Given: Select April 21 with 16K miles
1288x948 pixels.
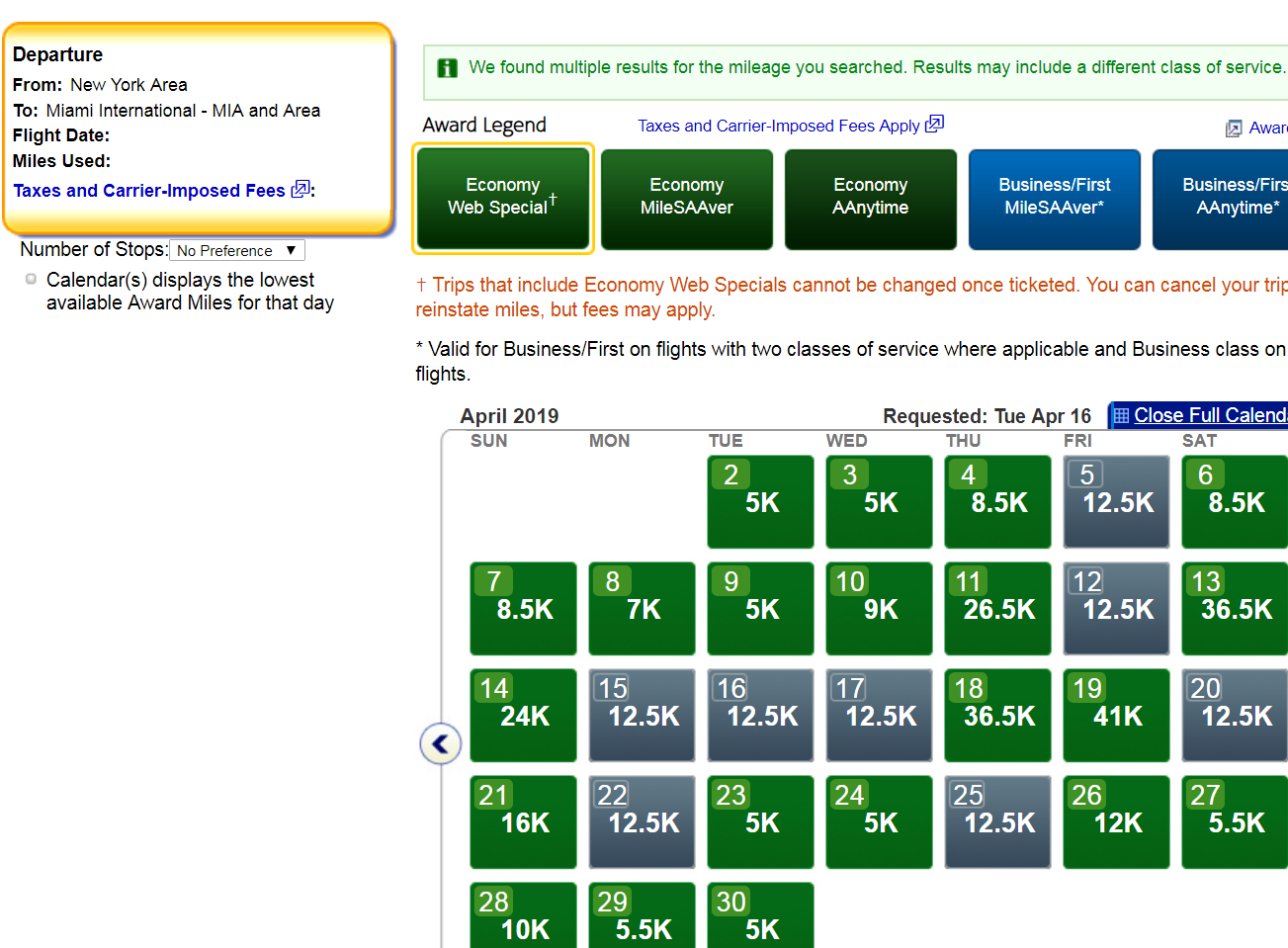Looking at the screenshot, I should click(524, 822).
